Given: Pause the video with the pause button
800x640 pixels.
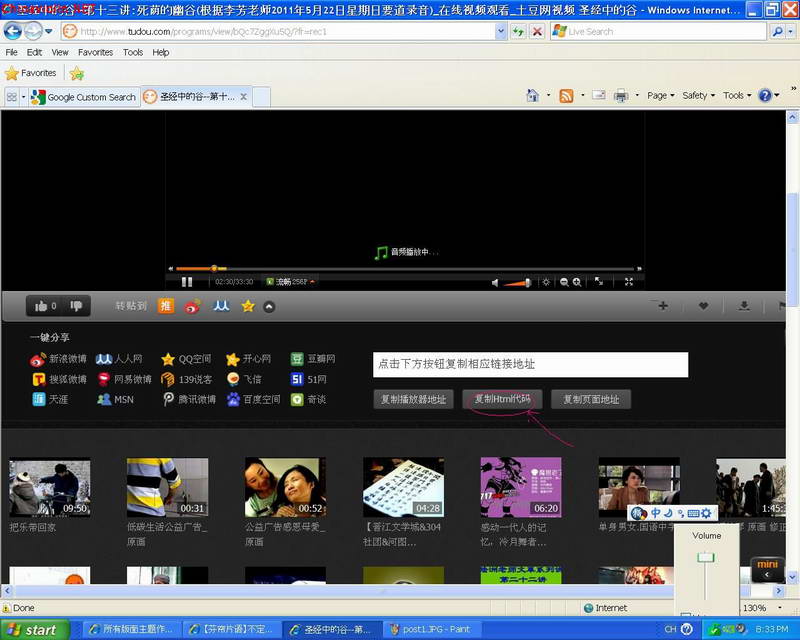Looking at the screenshot, I should (187, 282).
